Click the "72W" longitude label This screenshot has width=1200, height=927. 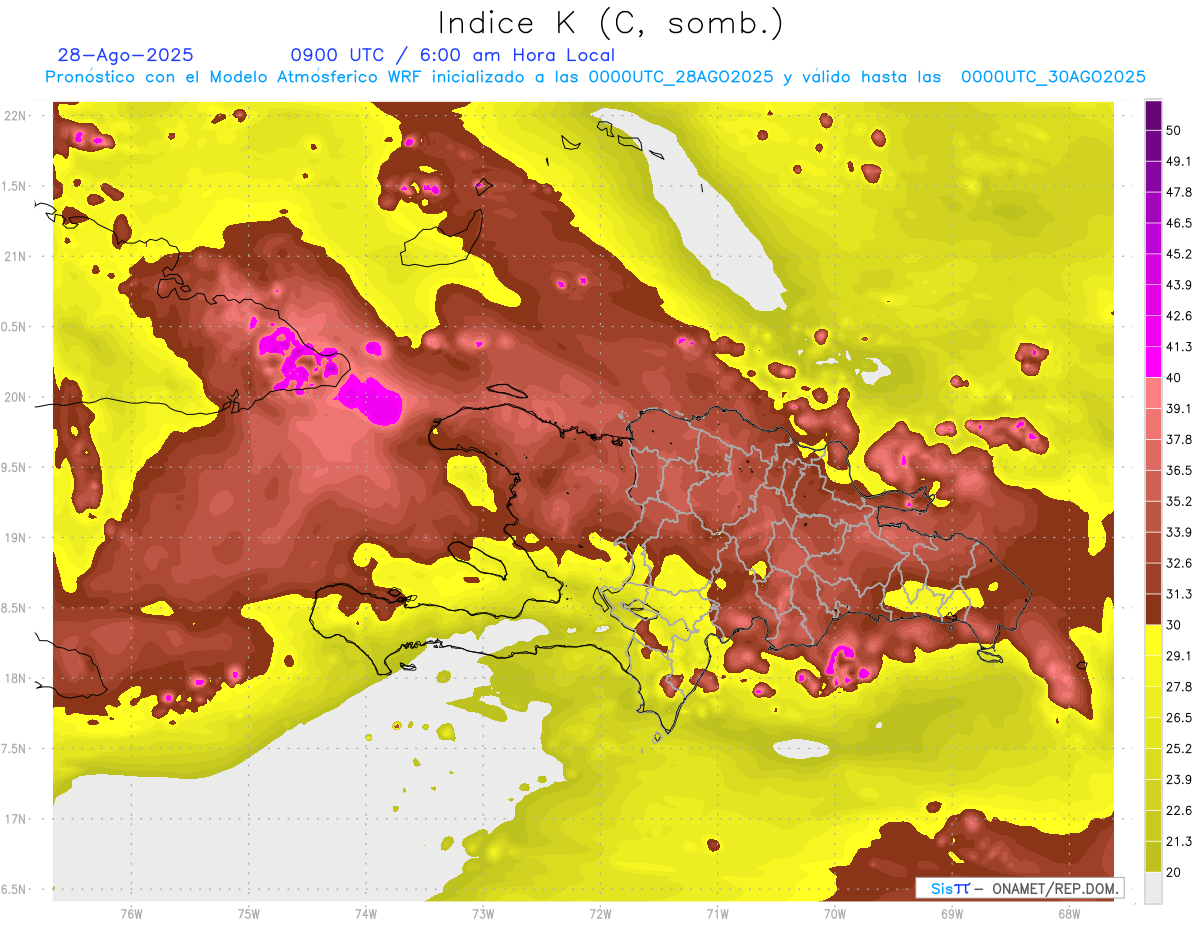pyautogui.click(x=600, y=914)
